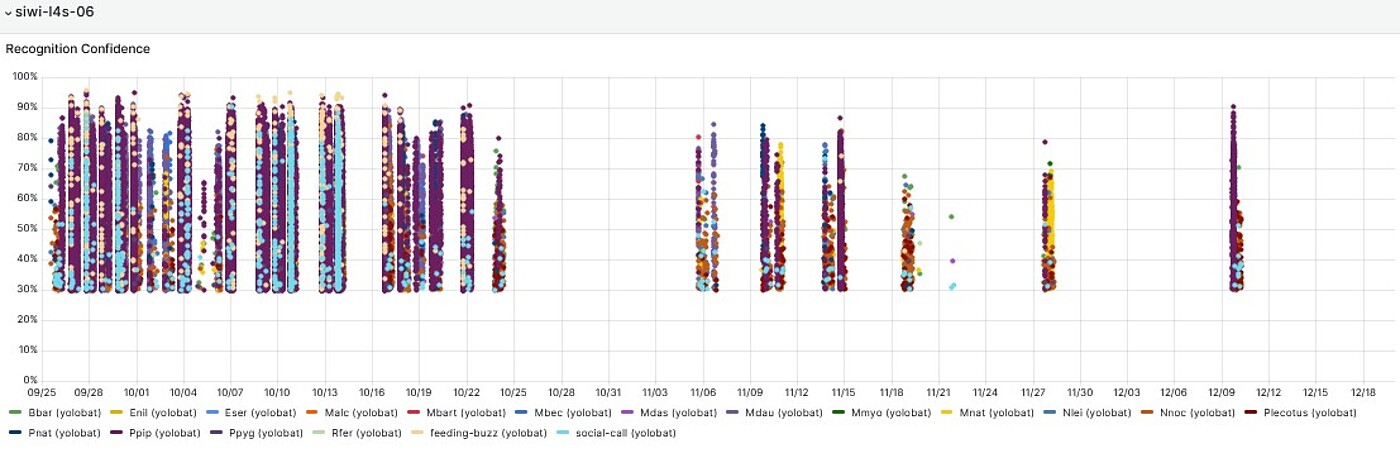Click the Malc (yolobat) orange legend marker
The image size is (1400, 453).
tap(312, 413)
